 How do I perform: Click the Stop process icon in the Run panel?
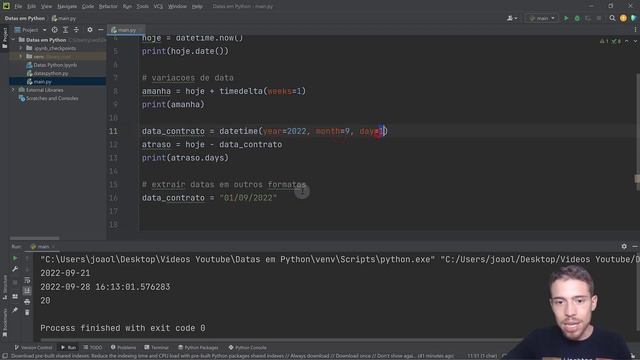click(x=15, y=282)
